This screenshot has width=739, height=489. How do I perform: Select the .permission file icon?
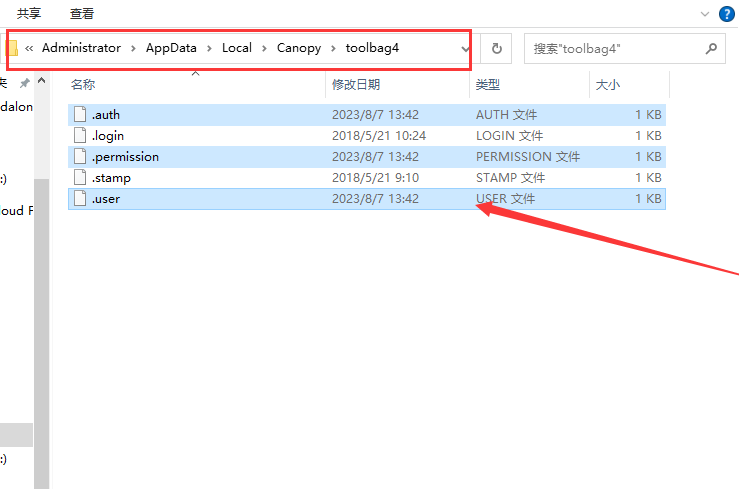coord(80,156)
